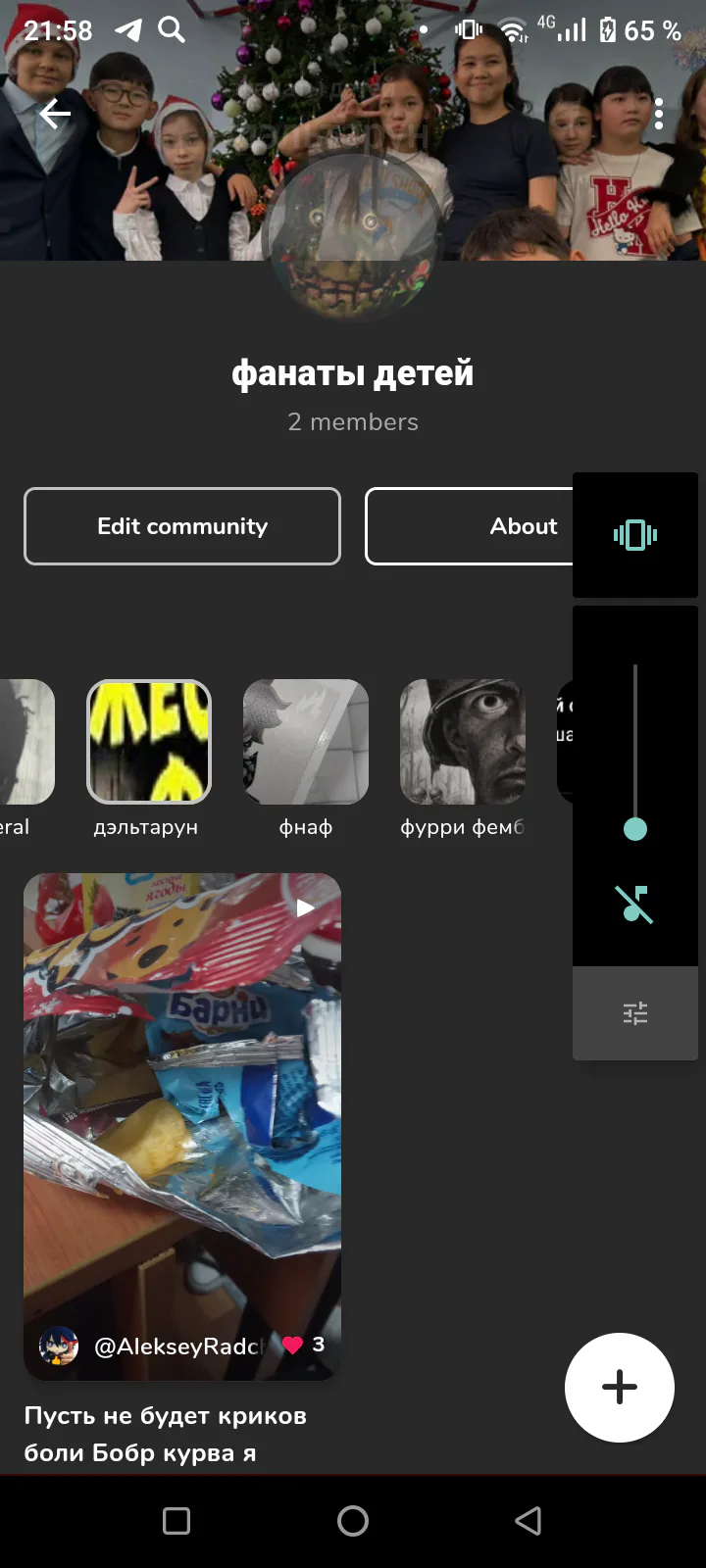
Task: Tap the search icon in status bar
Action: pyautogui.click(x=172, y=29)
